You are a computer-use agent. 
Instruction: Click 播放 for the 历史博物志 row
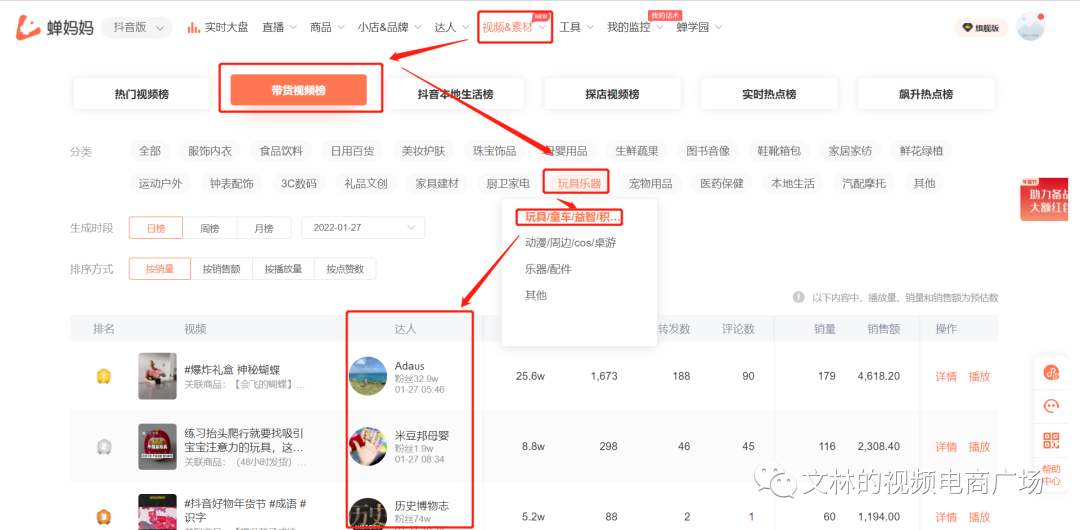(x=979, y=517)
